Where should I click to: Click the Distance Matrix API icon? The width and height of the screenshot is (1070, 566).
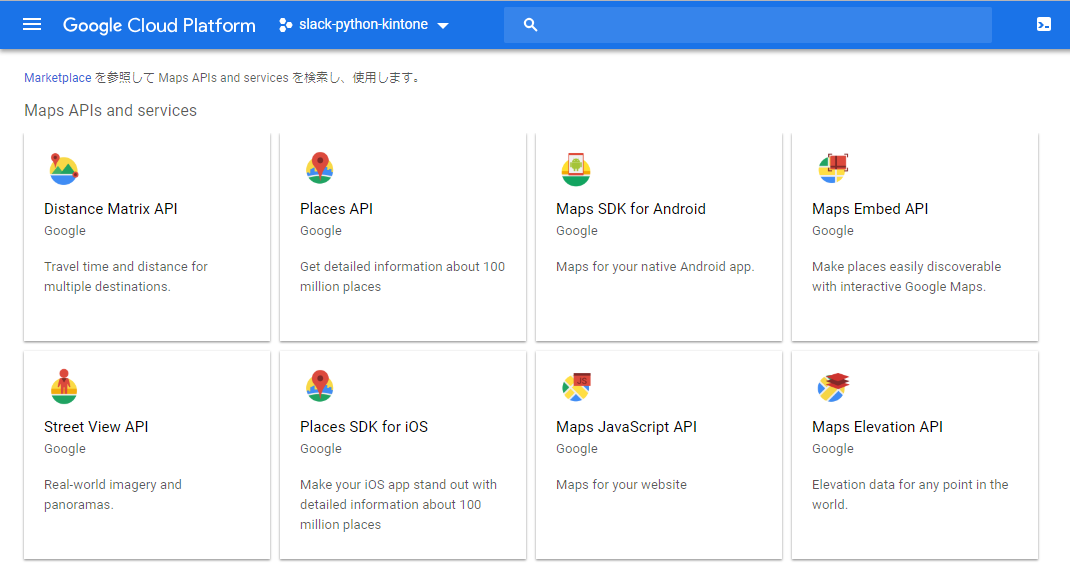(63, 169)
